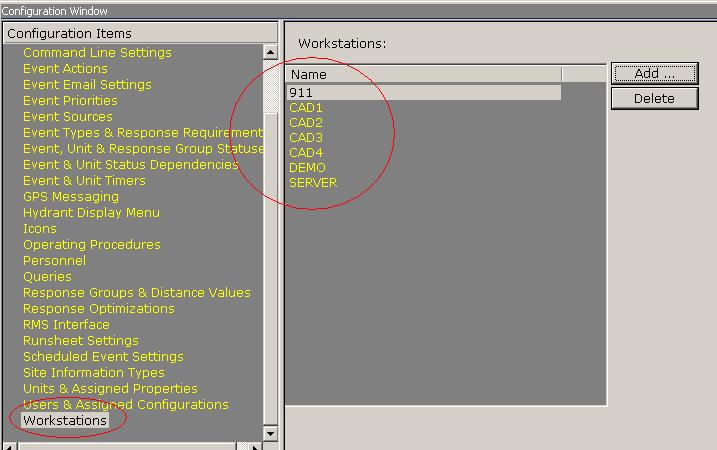
Task: Open GPS Messaging configuration item
Action: (x=70, y=196)
